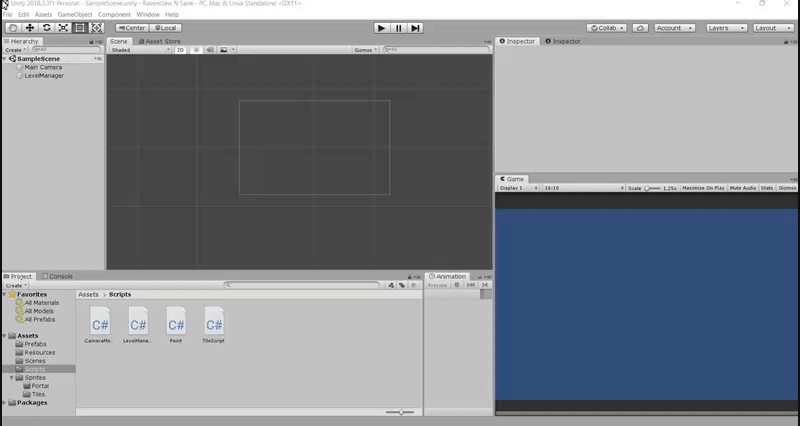The image size is (800, 426).
Task: Toggle Stats overlay in Game view
Action: click(767, 188)
